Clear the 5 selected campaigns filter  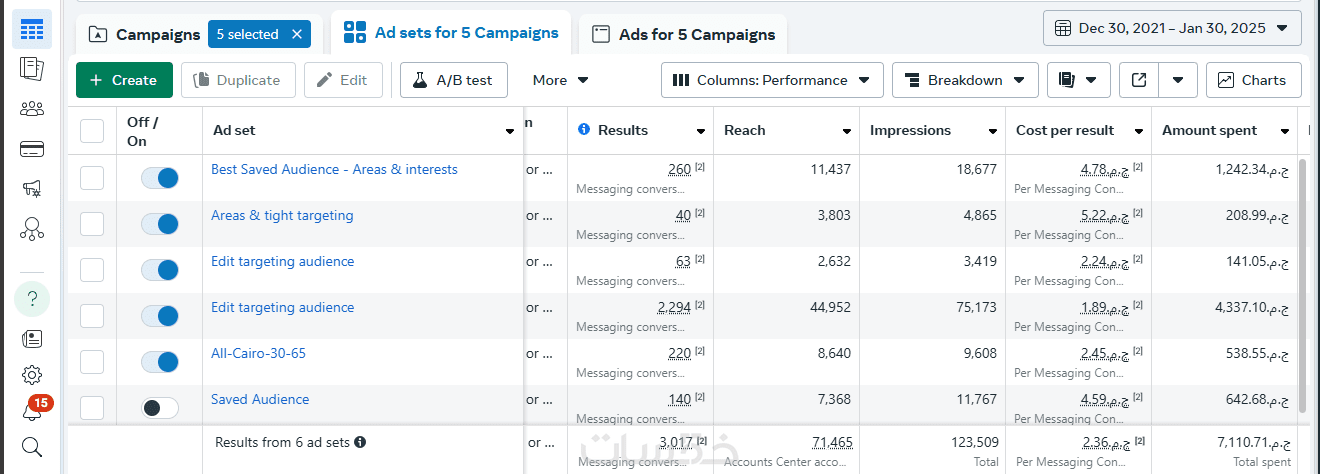point(297,34)
